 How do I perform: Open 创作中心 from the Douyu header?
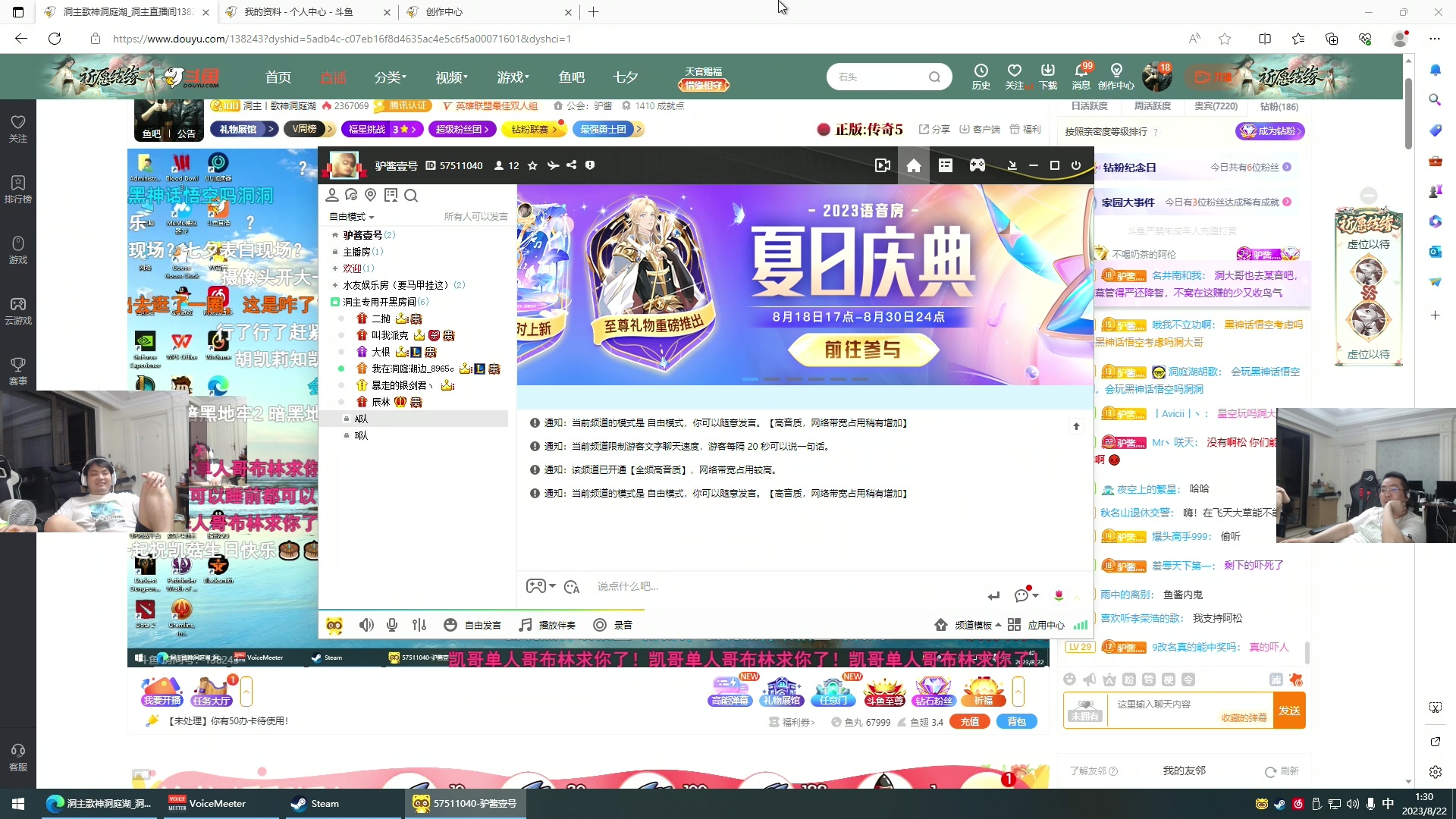pos(1116,77)
